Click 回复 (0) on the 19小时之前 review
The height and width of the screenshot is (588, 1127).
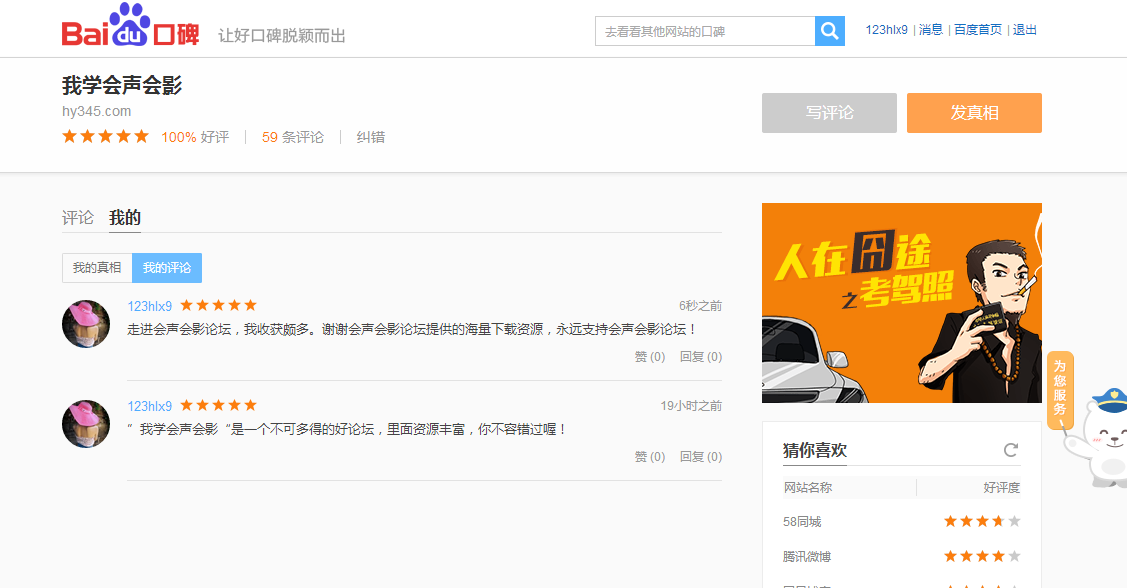[701, 456]
